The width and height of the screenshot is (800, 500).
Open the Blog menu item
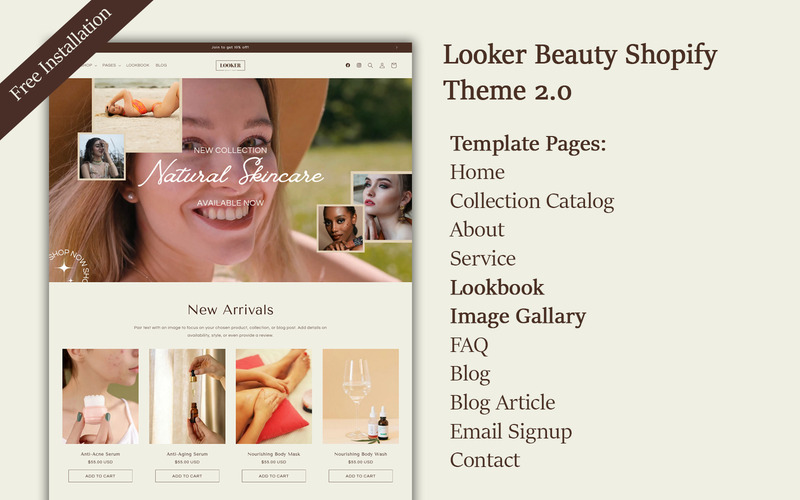[x=161, y=65]
